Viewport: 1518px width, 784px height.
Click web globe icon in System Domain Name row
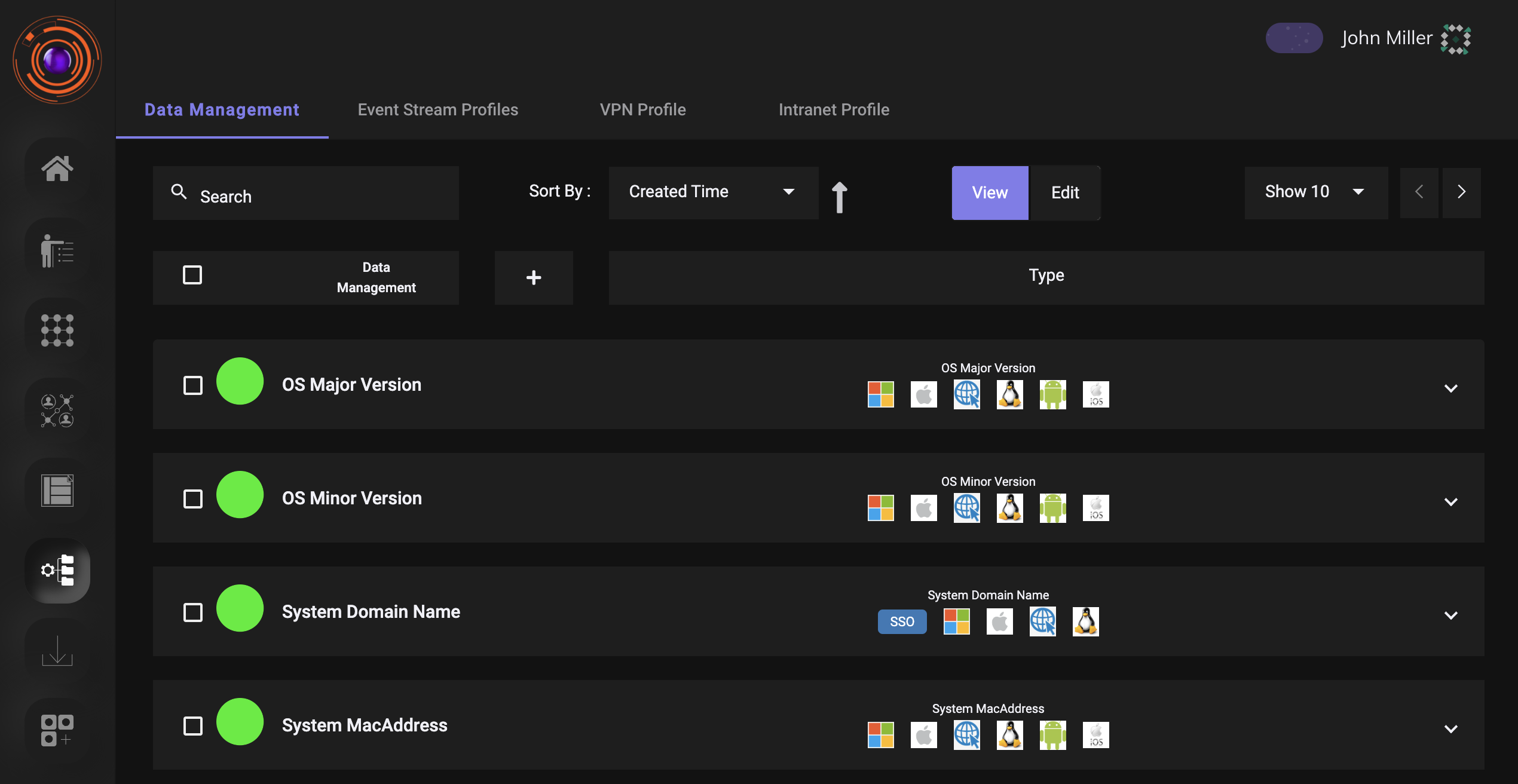coord(1043,621)
